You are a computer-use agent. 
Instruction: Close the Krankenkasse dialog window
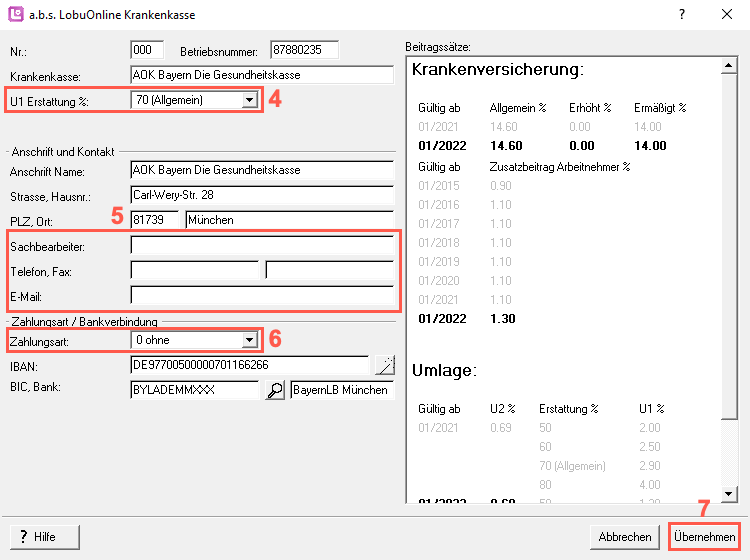727,15
